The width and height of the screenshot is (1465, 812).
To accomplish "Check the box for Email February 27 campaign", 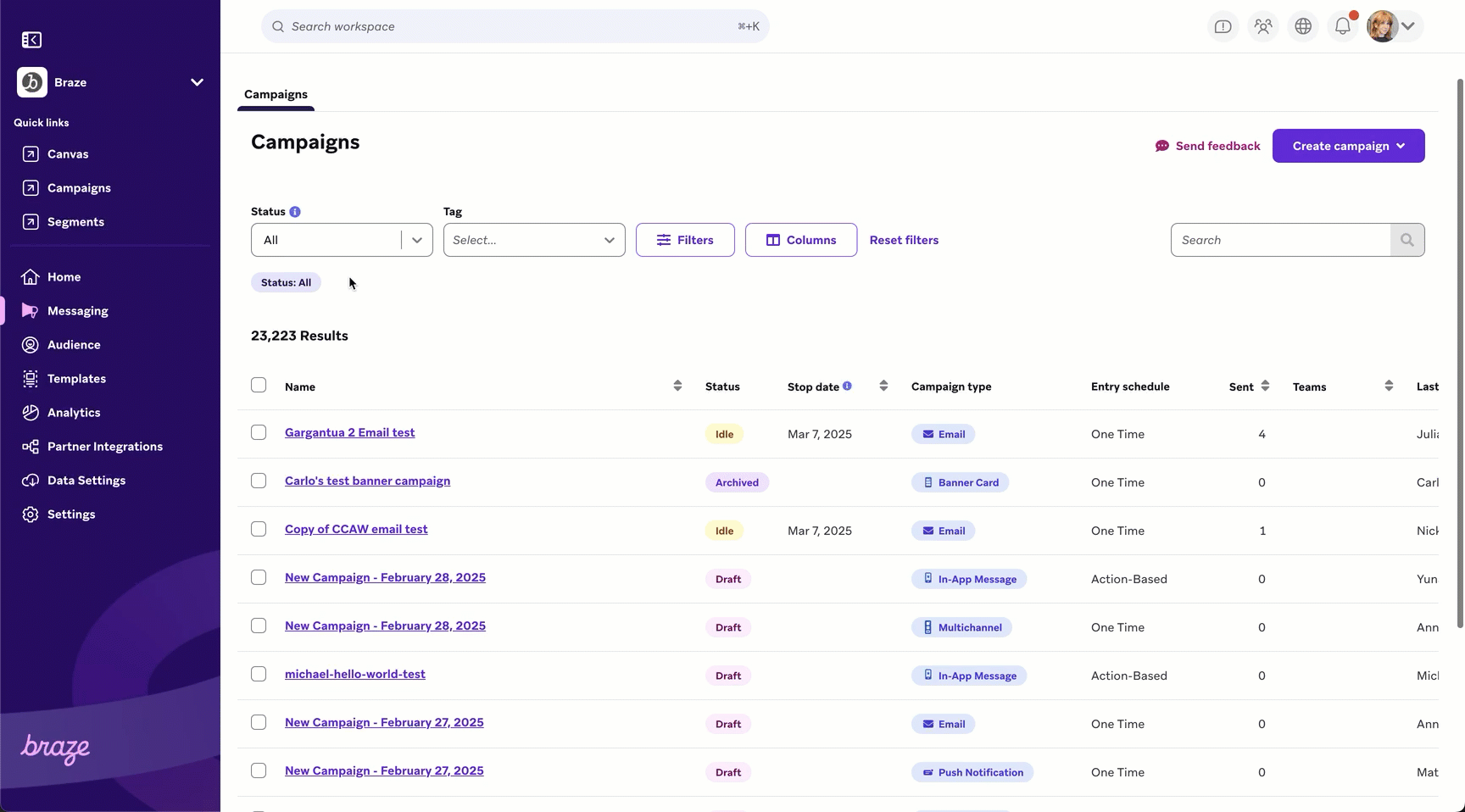I will [x=259, y=722].
